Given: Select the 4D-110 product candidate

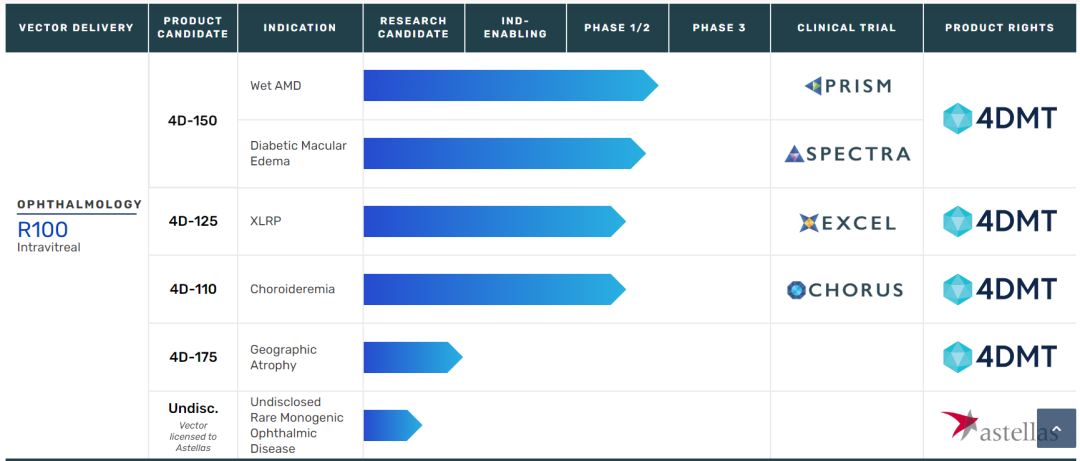Looking at the screenshot, I should [x=193, y=289].
